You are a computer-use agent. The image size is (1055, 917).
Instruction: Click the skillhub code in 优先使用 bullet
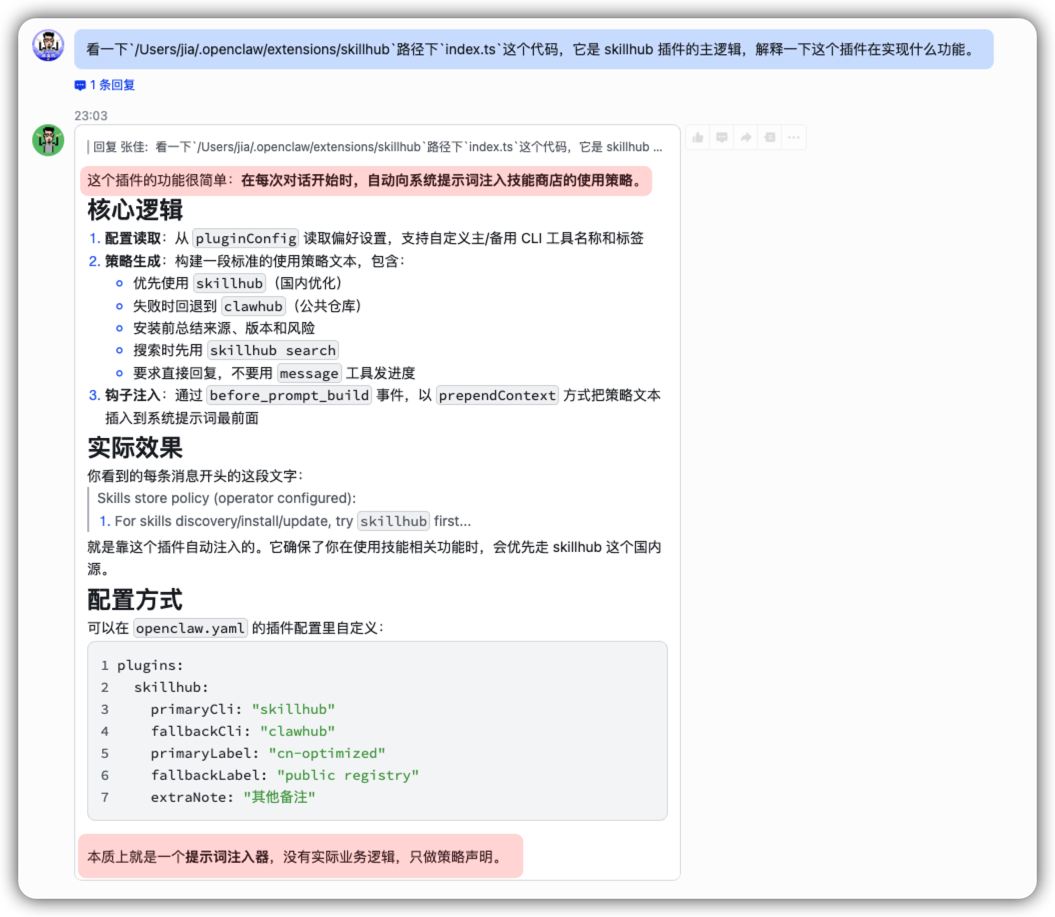(x=229, y=283)
